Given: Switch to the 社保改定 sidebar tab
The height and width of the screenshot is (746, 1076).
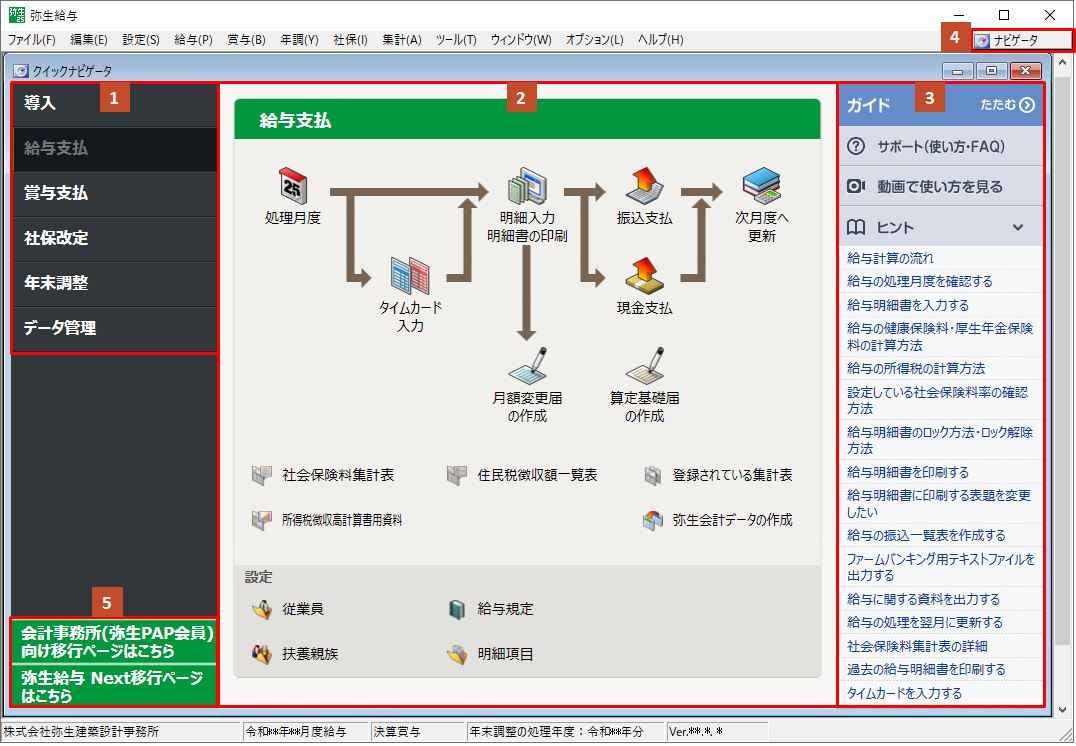Looking at the screenshot, I should [115, 239].
